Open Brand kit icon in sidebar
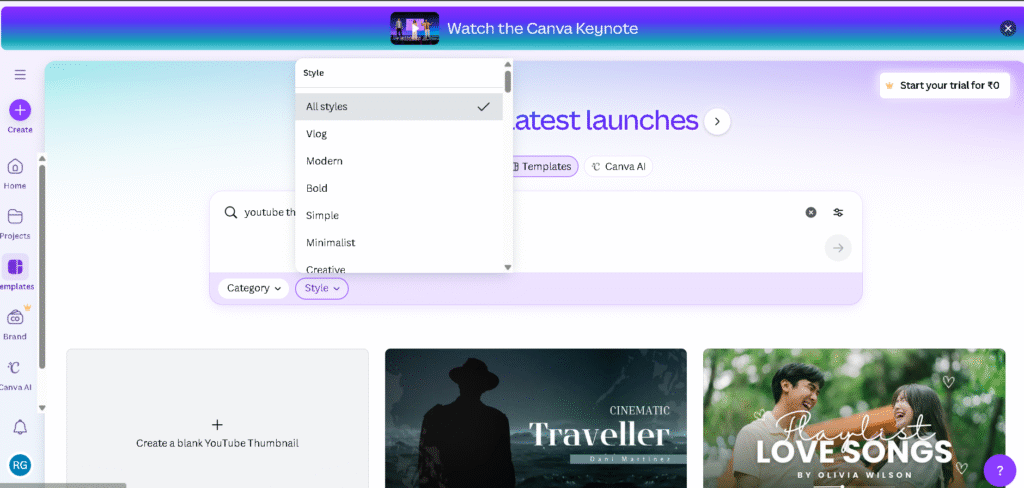1024x488 pixels. coord(15,318)
